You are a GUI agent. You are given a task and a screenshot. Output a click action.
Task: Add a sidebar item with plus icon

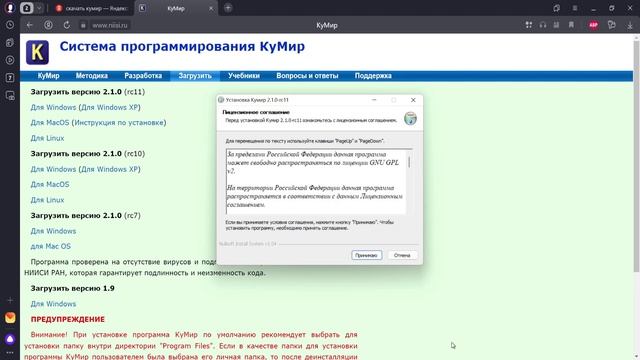(x=10, y=300)
